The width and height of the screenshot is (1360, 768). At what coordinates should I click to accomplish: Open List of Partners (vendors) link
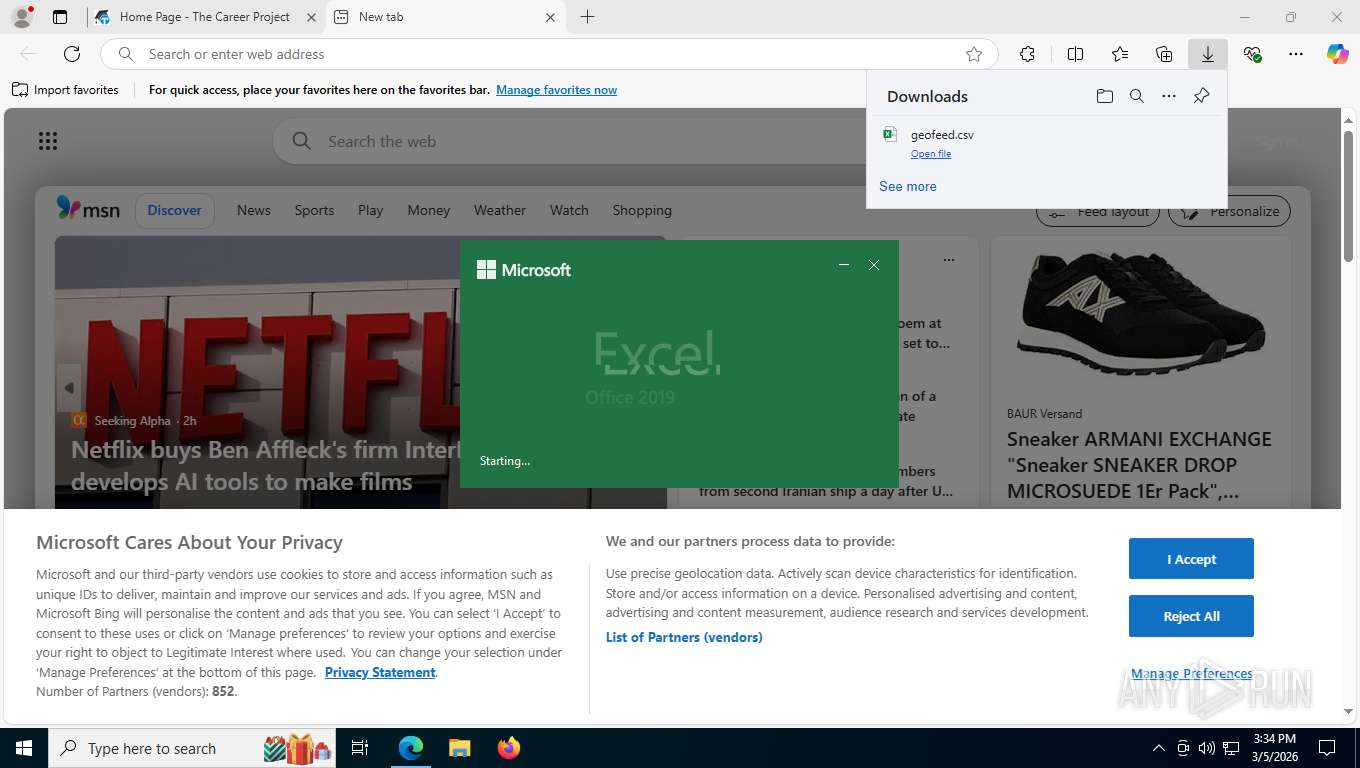tap(684, 637)
